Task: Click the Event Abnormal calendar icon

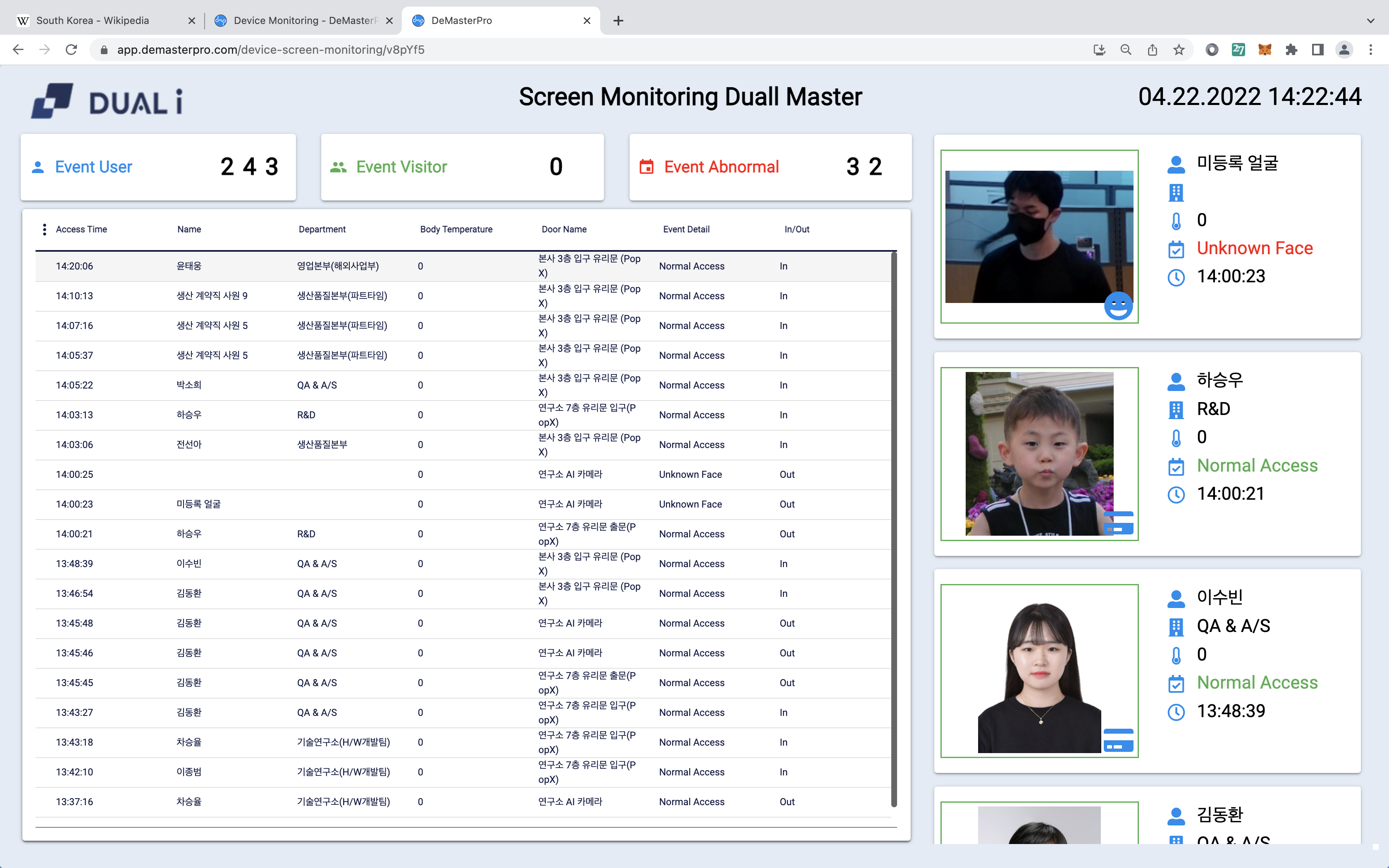Action: (646, 167)
